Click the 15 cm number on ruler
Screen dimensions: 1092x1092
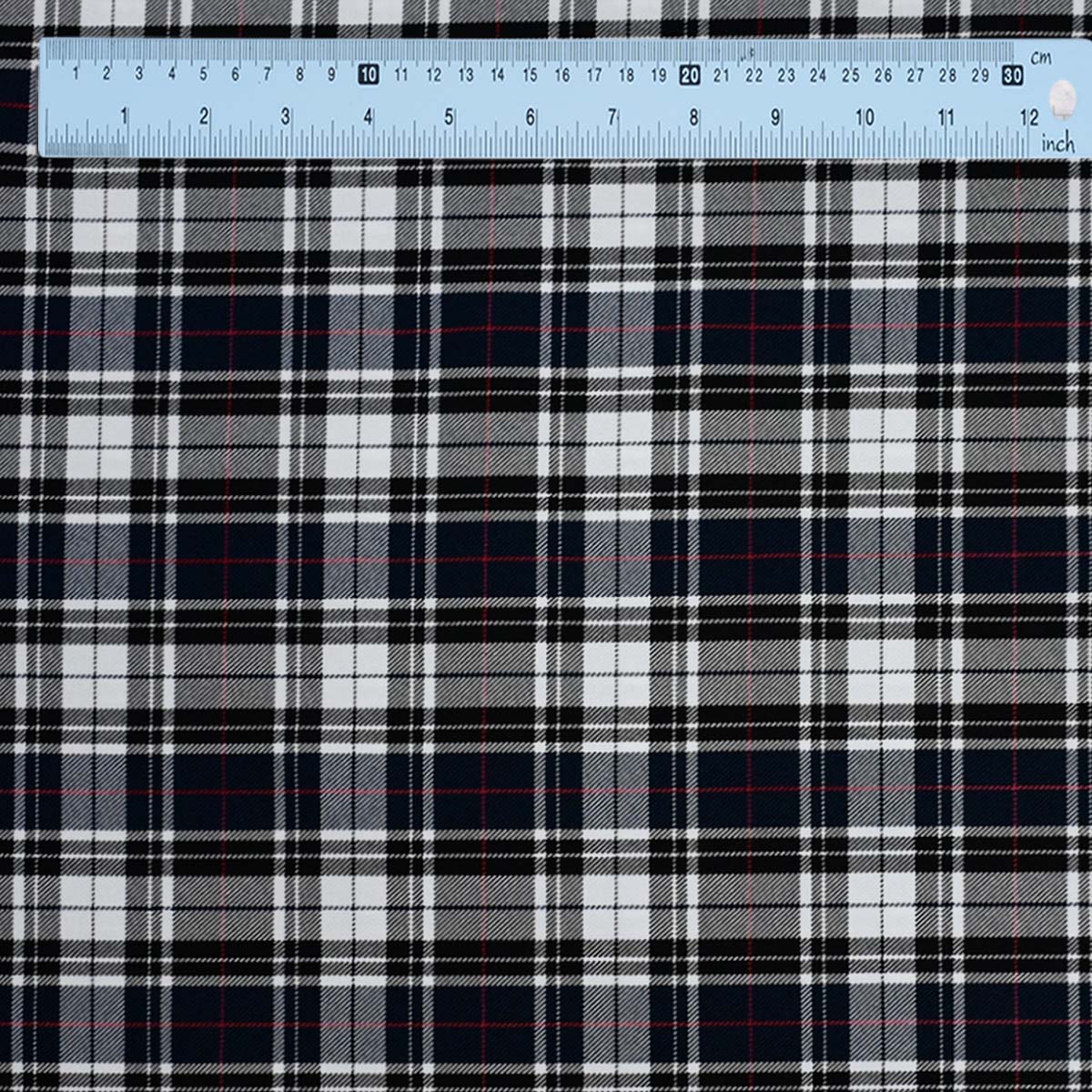point(530,76)
